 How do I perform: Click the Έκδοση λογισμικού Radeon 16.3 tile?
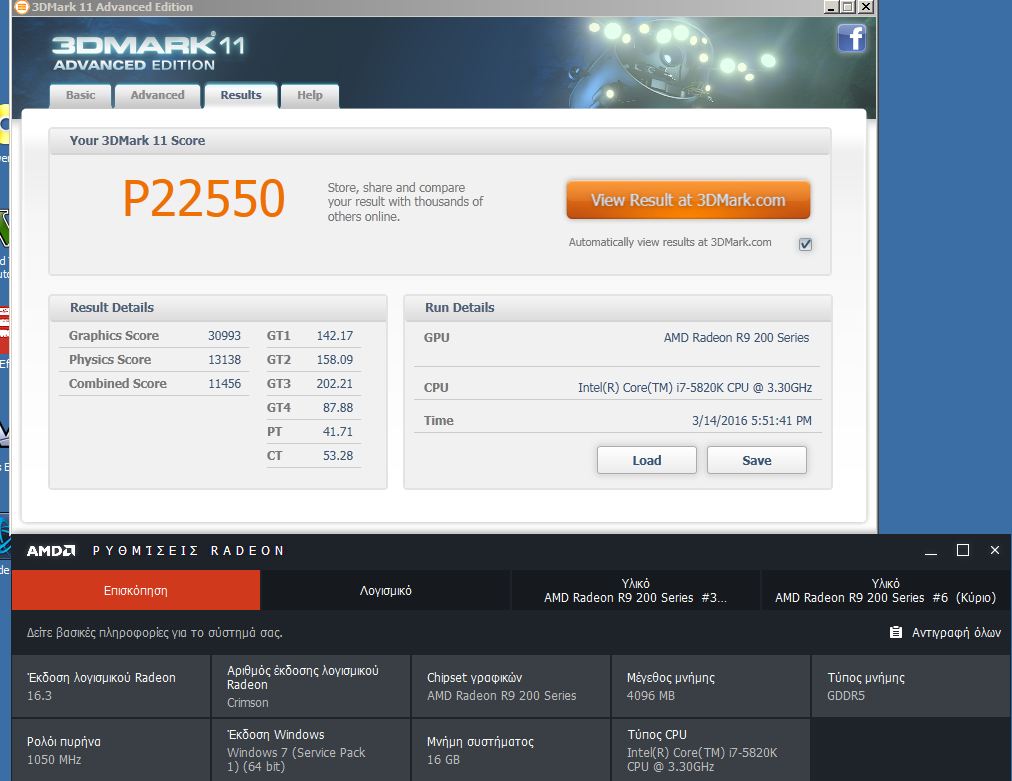click(111, 686)
